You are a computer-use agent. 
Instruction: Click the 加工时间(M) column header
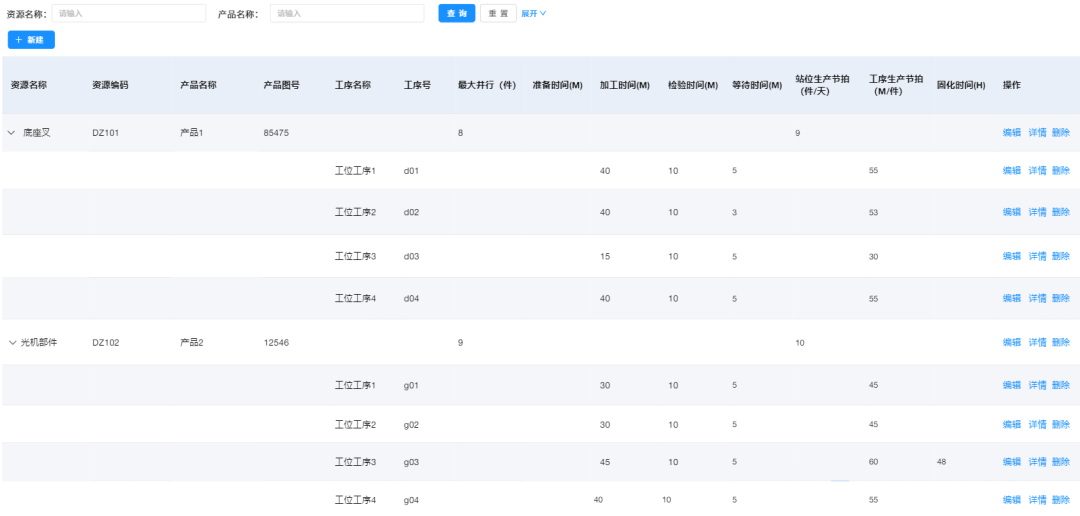tap(625, 85)
